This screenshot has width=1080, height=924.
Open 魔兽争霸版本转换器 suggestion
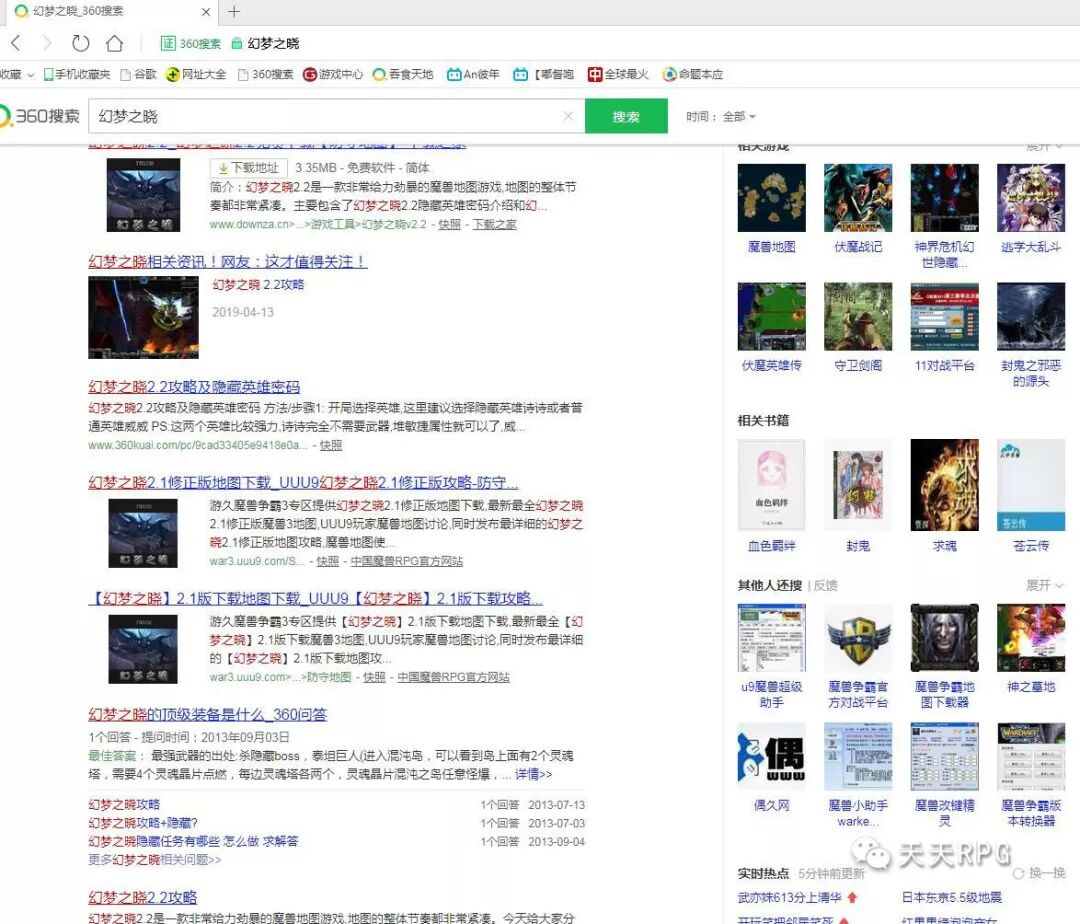[1031, 756]
